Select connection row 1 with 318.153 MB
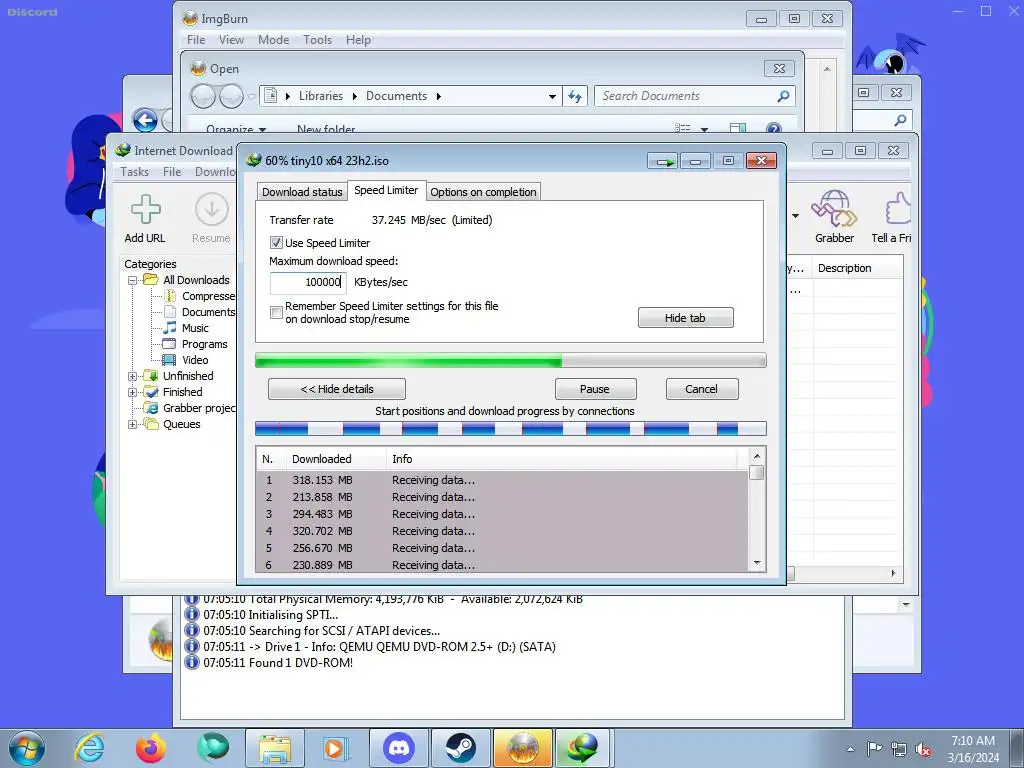The width and height of the screenshot is (1024, 768). click(502, 481)
